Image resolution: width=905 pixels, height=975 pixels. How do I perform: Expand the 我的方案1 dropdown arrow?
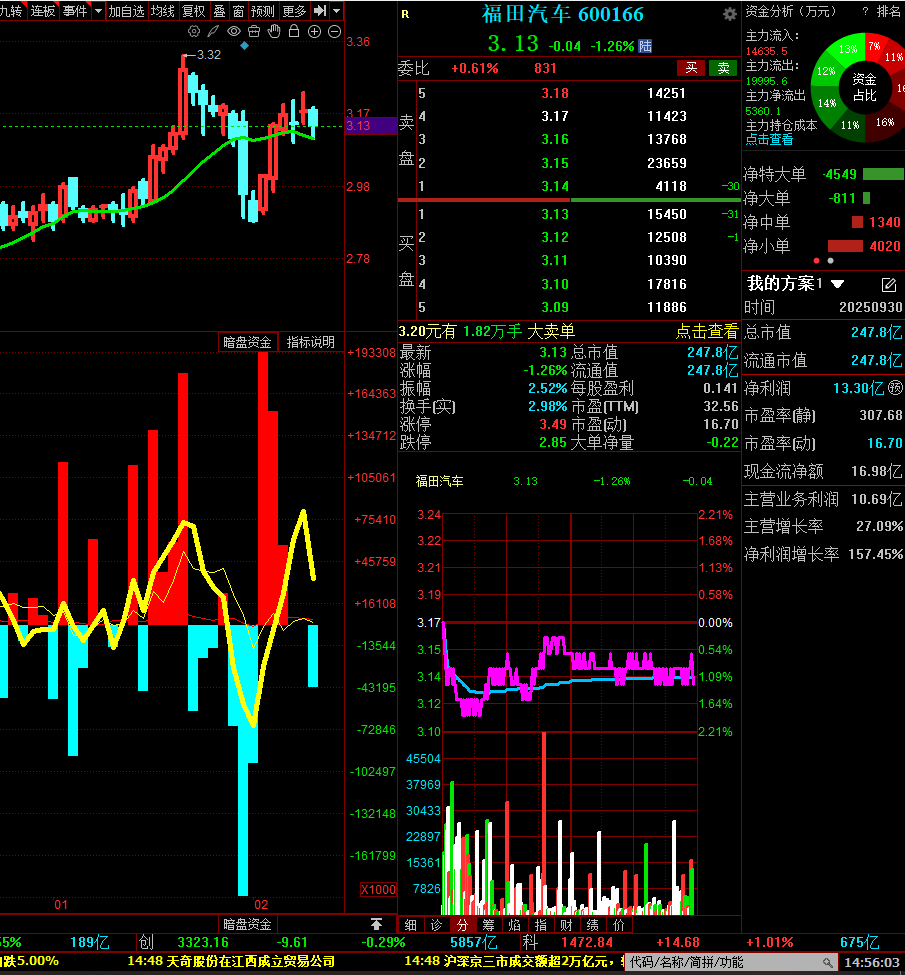[838, 284]
